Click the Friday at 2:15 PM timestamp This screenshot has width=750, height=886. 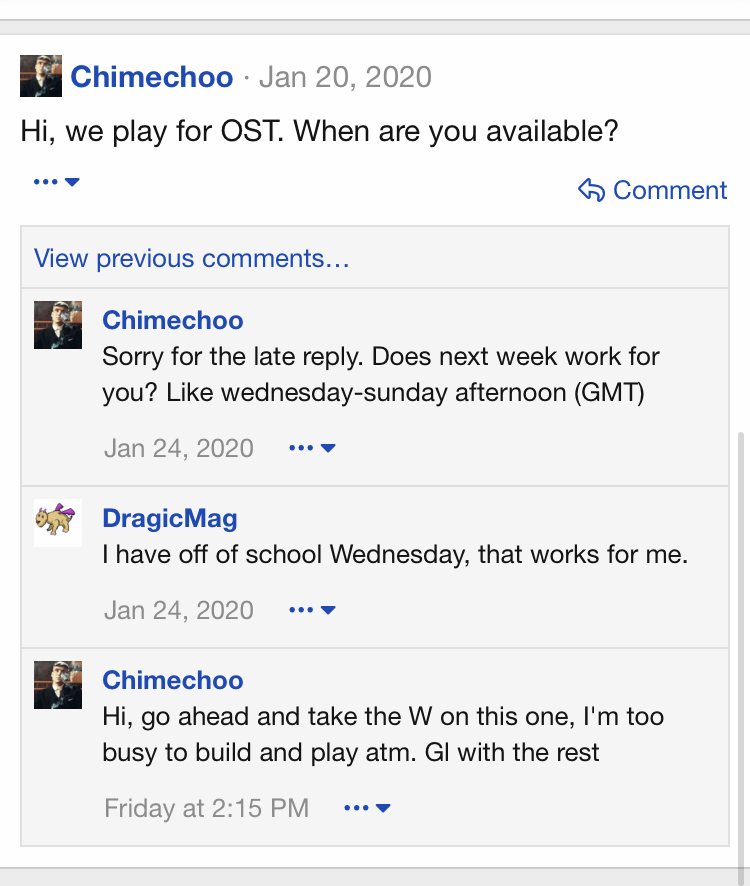click(206, 808)
